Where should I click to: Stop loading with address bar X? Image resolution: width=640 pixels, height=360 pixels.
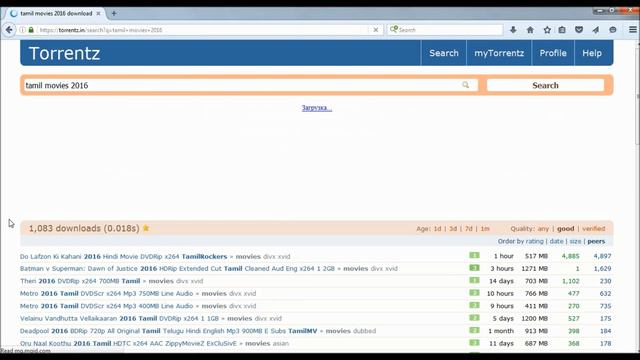(376, 30)
